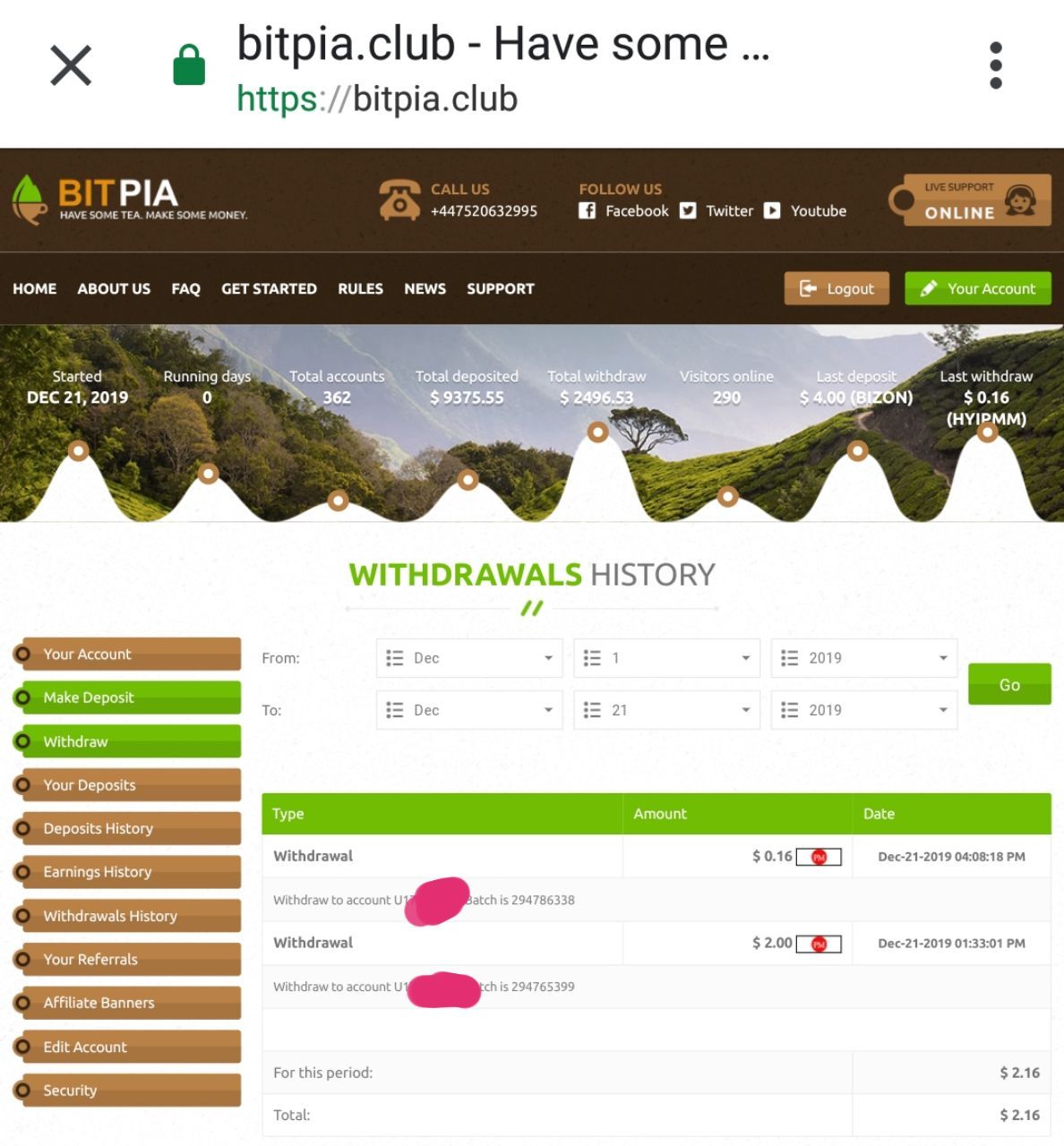Tap the browser three-dot menu icon
This screenshot has width=1064, height=1146.
pyautogui.click(x=995, y=64)
